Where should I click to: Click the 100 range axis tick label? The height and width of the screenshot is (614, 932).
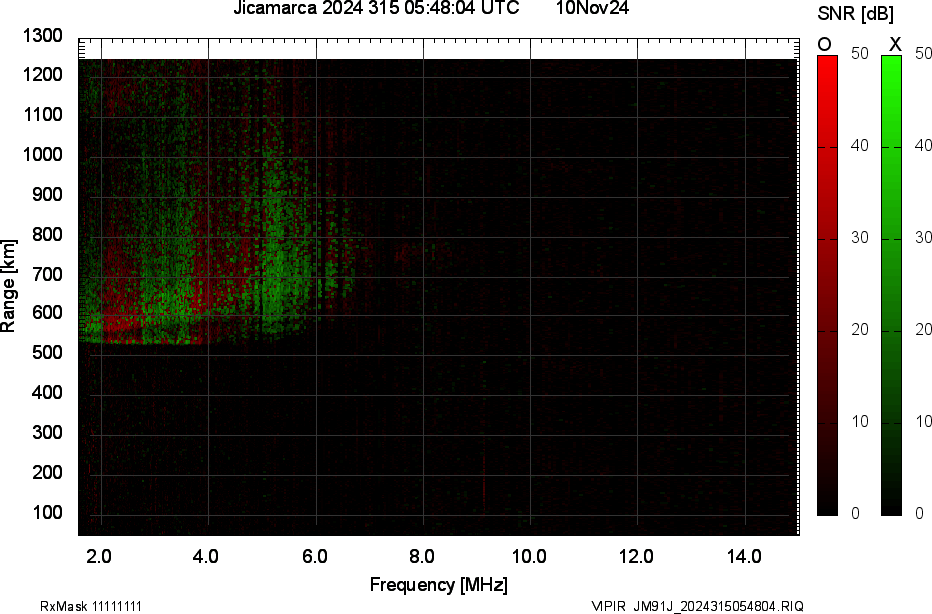tap(47, 512)
